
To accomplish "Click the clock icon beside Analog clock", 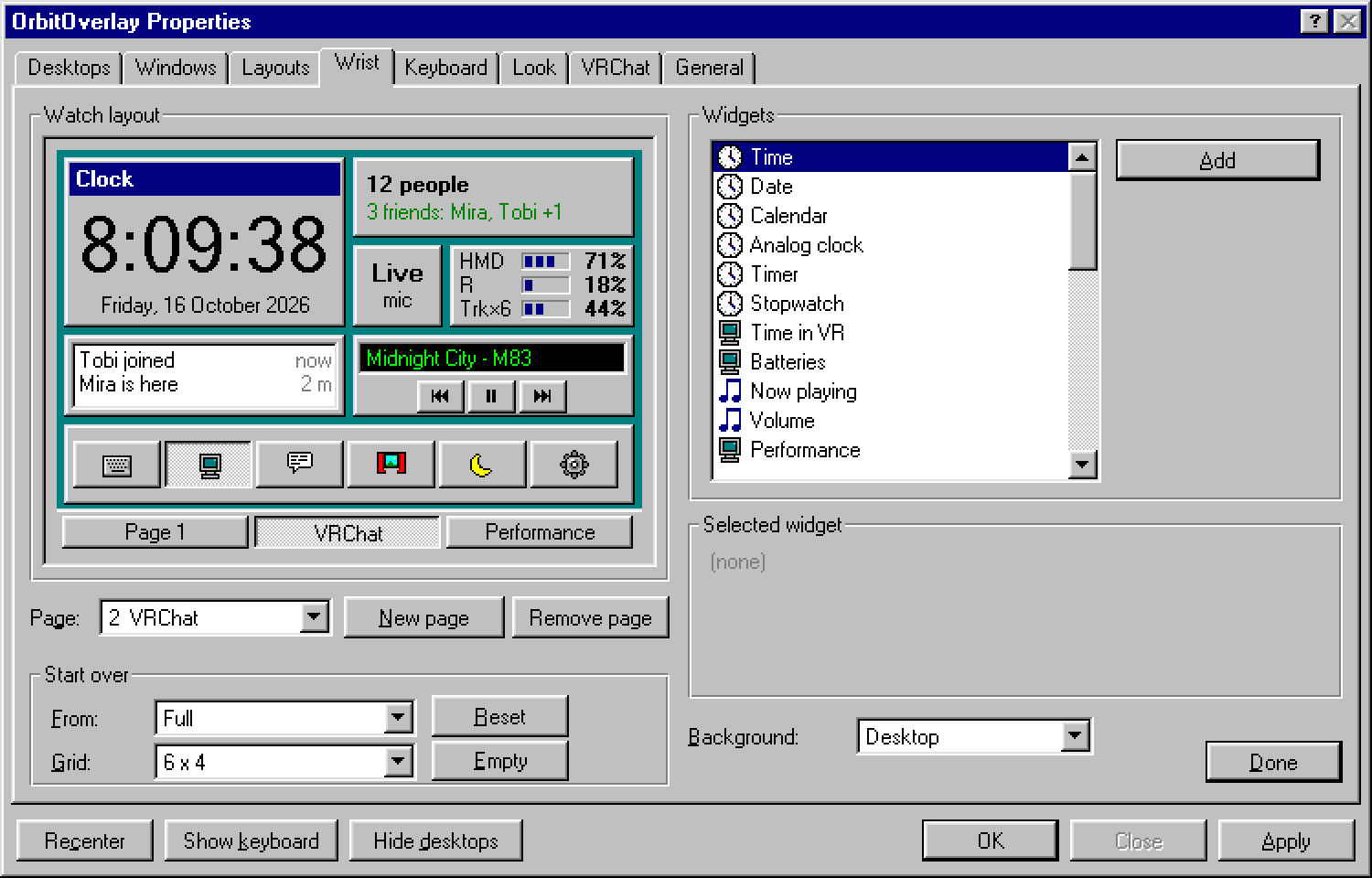I will 730,245.
